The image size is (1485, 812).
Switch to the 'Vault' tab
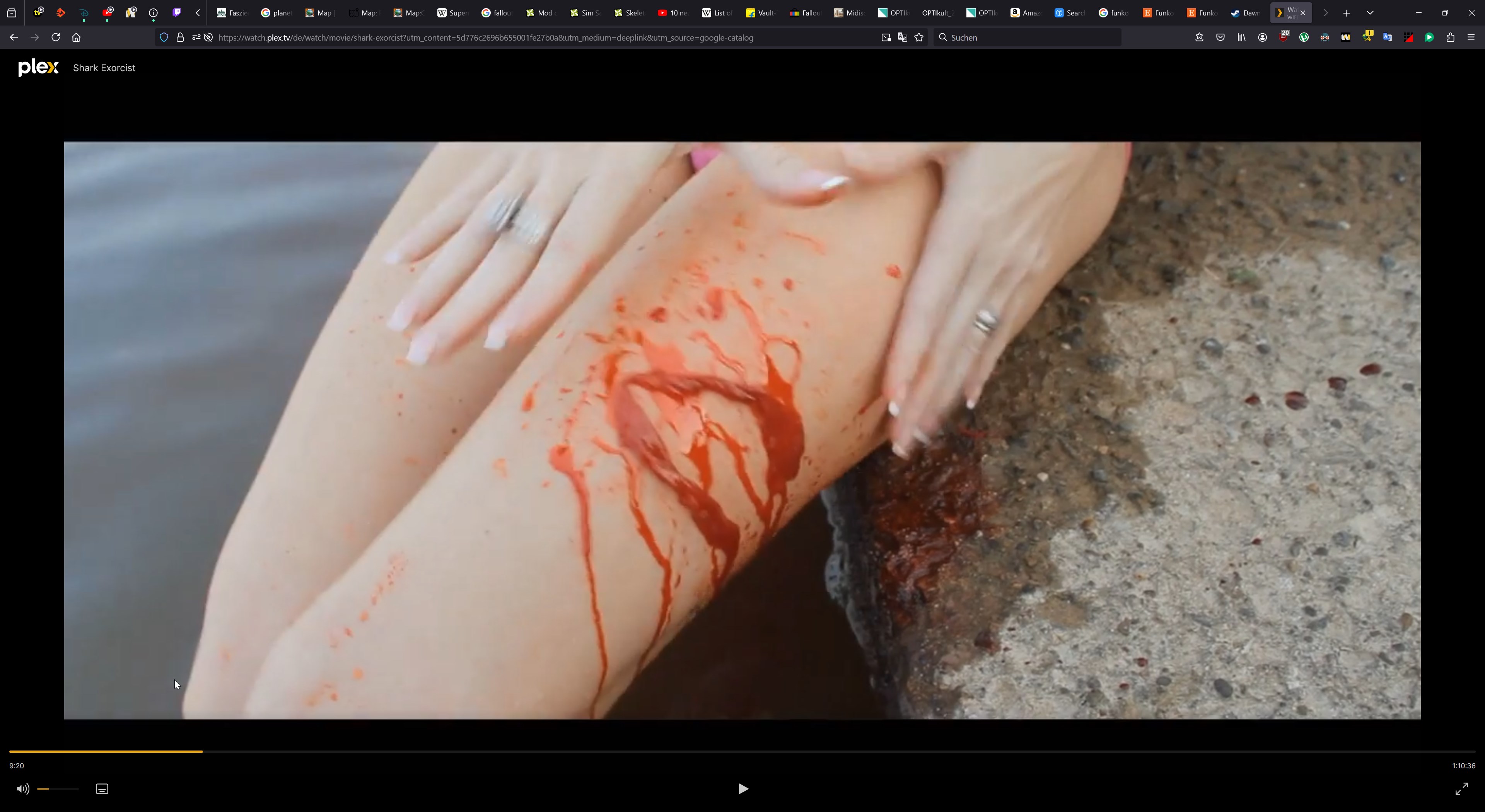[762, 13]
